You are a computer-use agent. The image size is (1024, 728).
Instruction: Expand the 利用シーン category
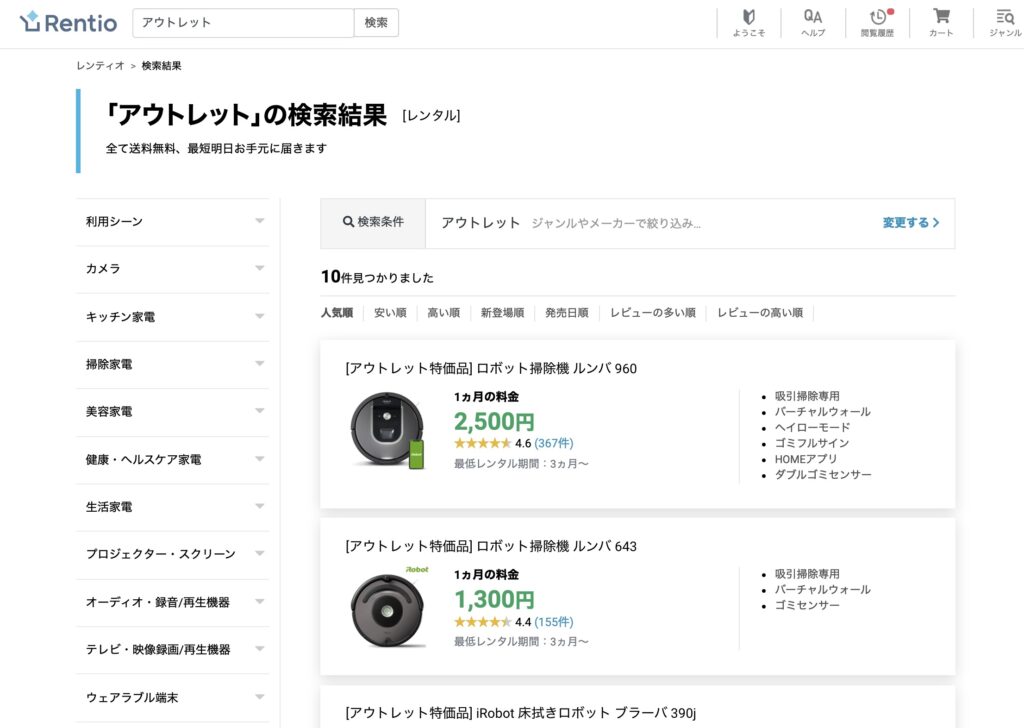pyautogui.click(x=172, y=222)
